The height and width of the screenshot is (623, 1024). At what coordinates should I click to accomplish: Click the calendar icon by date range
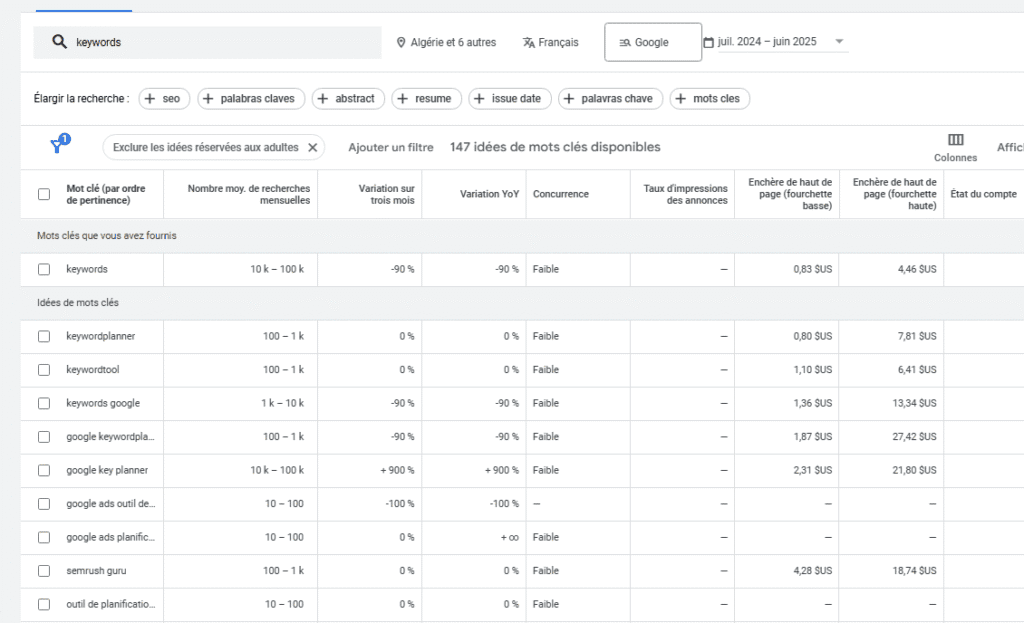(x=709, y=42)
